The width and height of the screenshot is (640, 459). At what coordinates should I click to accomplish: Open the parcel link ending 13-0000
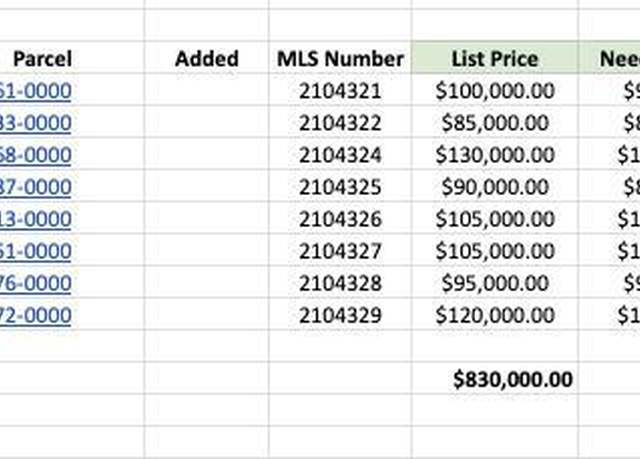[x=36, y=219]
